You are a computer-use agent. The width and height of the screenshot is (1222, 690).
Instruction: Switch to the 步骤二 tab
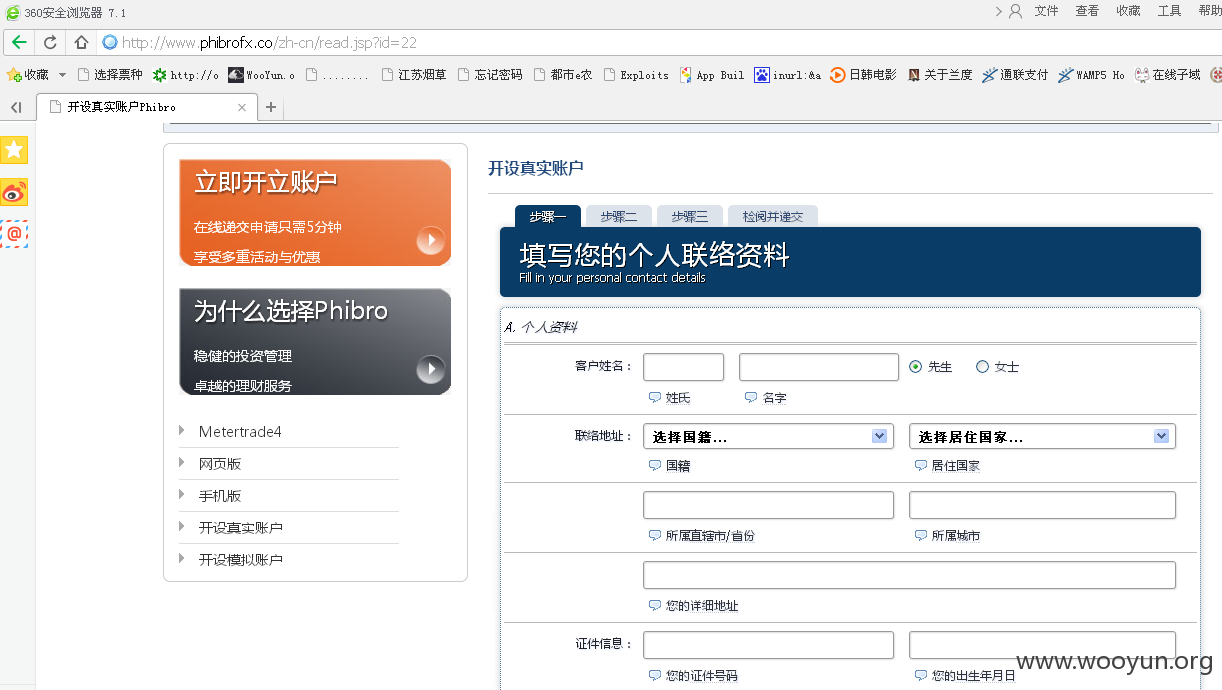[x=619, y=216]
